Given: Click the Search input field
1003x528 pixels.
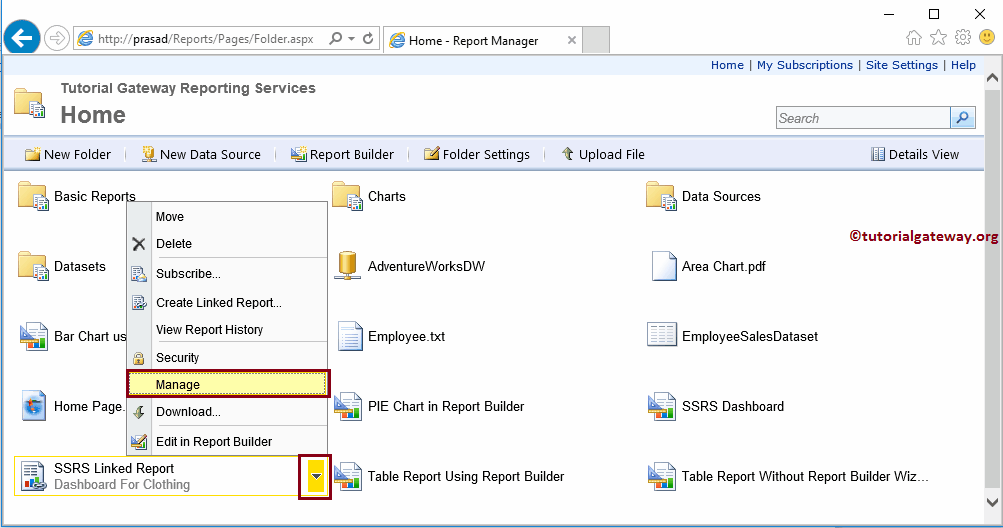Looking at the screenshot, I should [863, 118].
